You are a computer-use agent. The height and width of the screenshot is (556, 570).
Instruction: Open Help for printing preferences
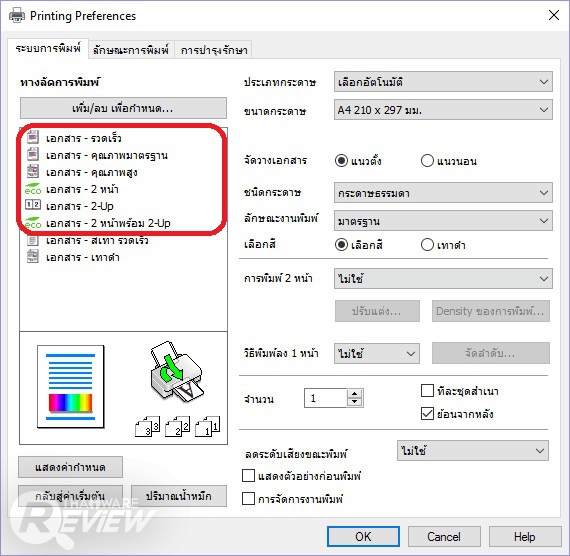click(x=525, y=536)
